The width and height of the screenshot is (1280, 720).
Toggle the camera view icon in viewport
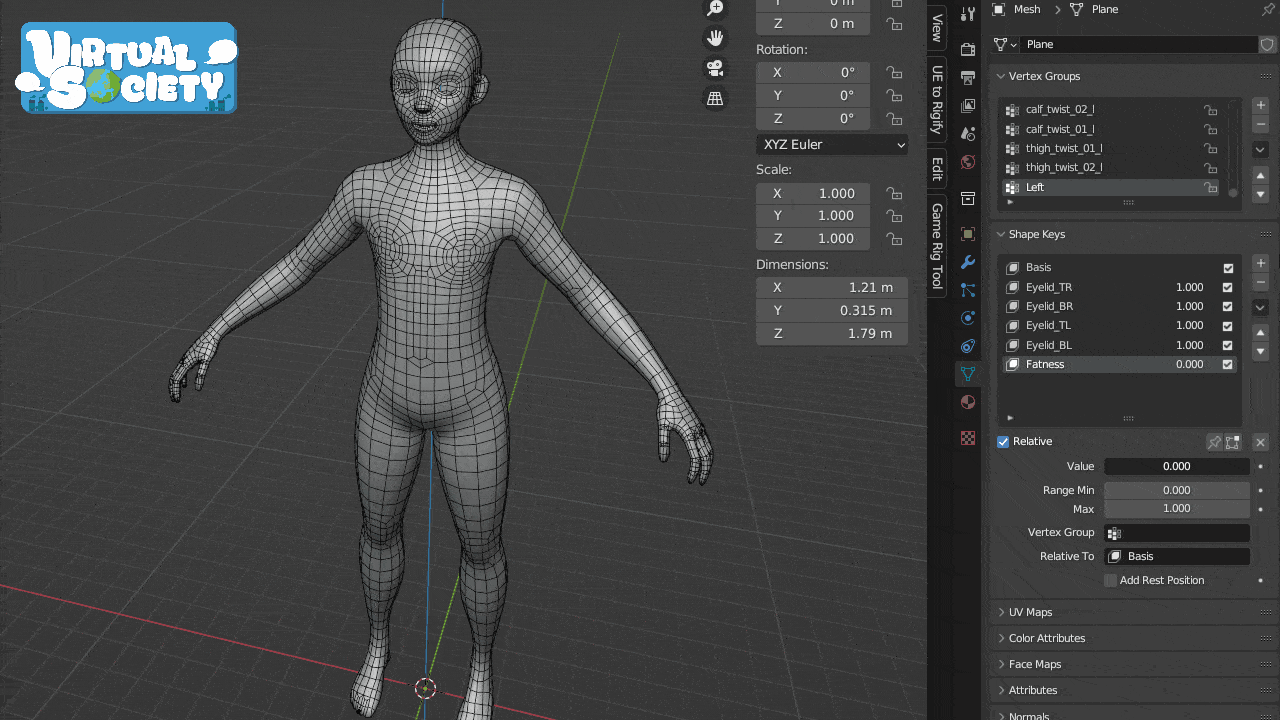tap(715, 68)
